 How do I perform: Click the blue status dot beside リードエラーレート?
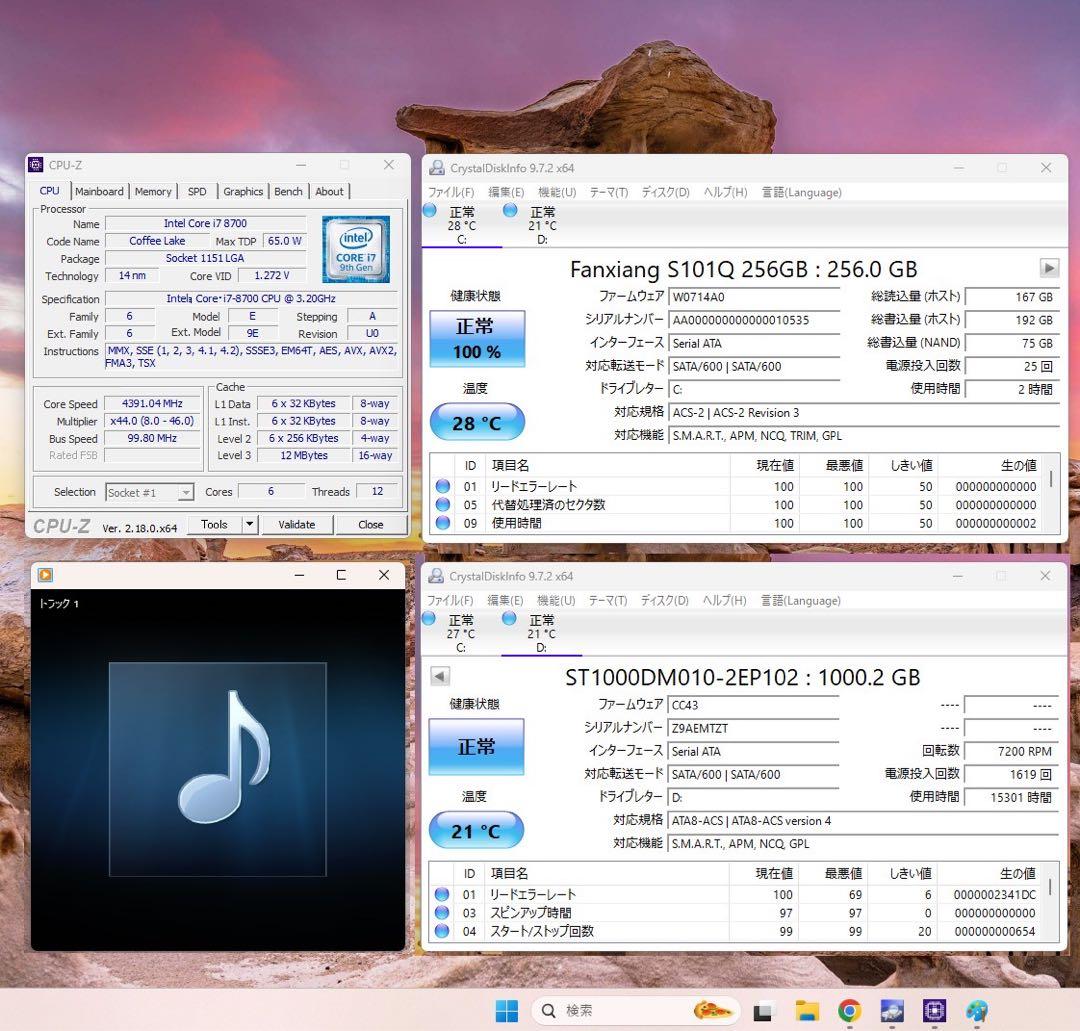tap(441, 487)
